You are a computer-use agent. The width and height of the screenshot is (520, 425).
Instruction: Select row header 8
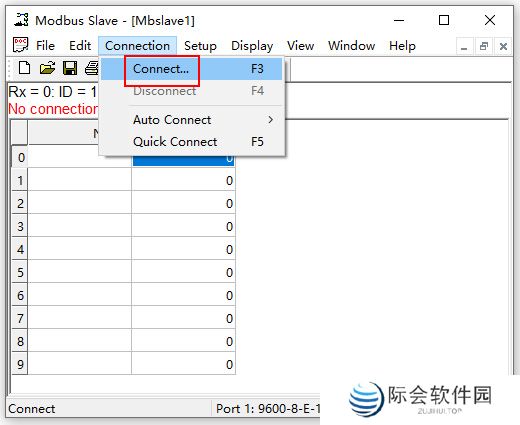(20, 341)
